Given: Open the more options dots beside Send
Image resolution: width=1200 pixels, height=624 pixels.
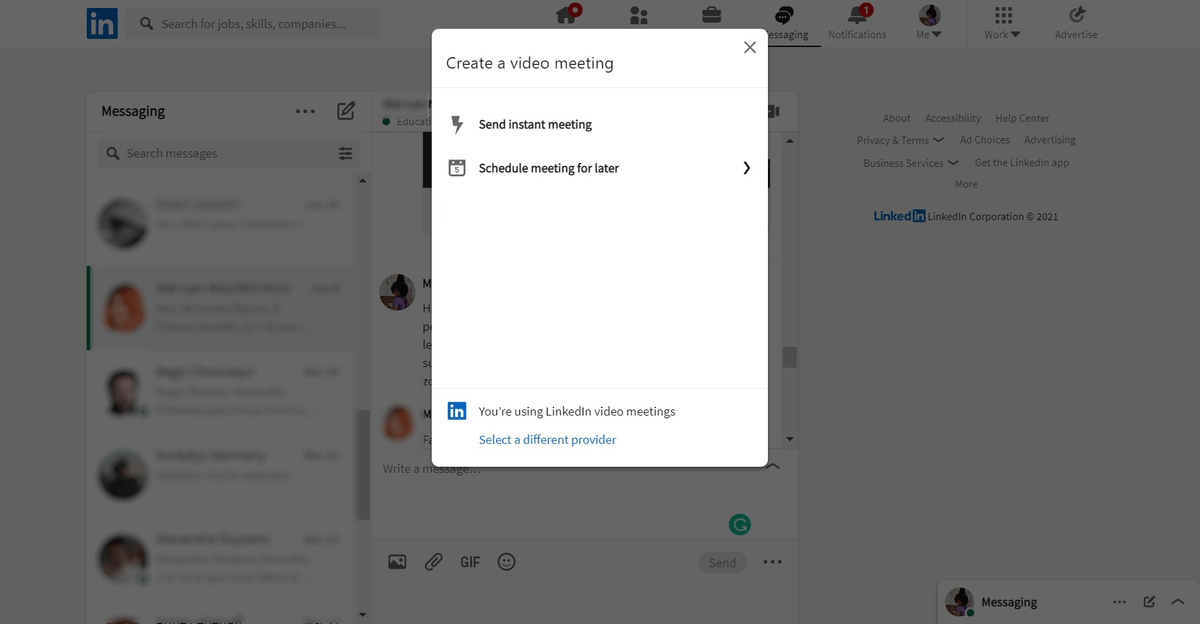Looking at the screenshot, I should point(772,562).
